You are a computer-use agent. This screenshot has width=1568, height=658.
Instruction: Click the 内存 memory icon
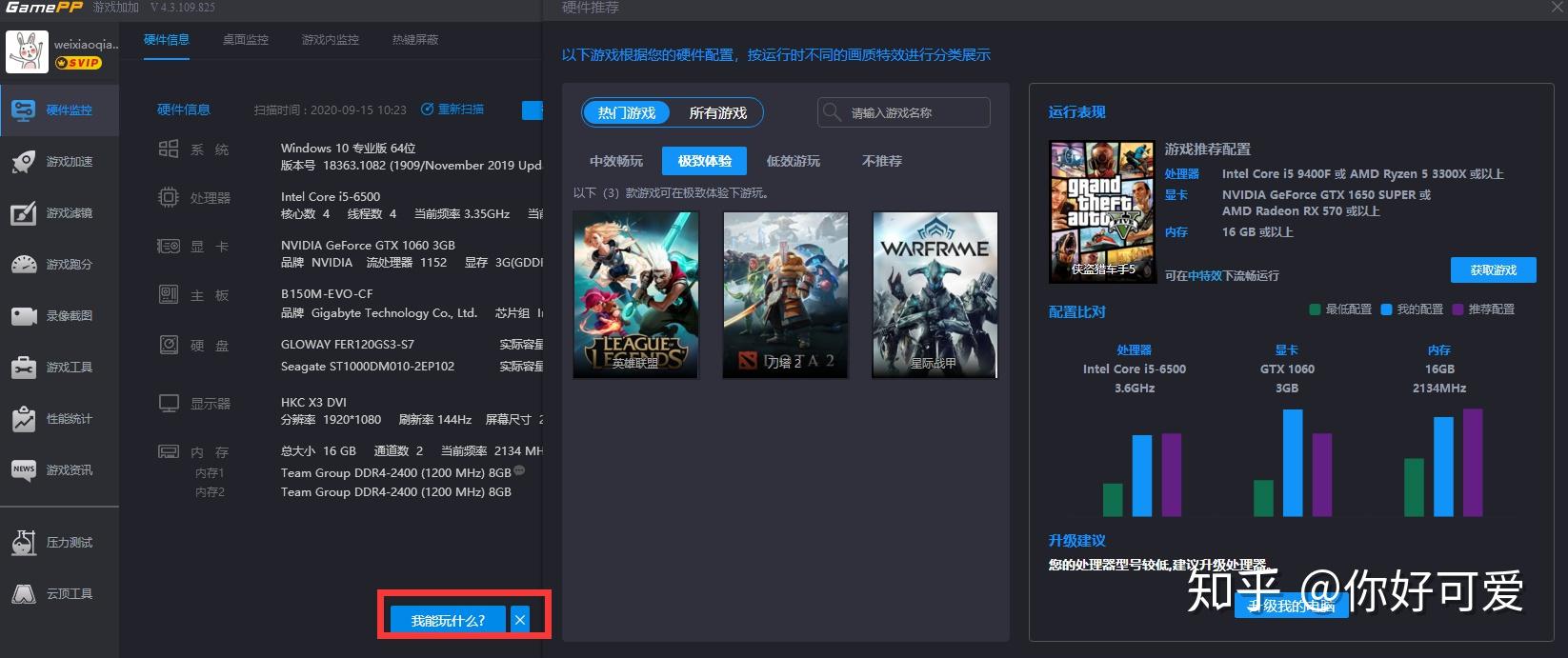(169, 451)
